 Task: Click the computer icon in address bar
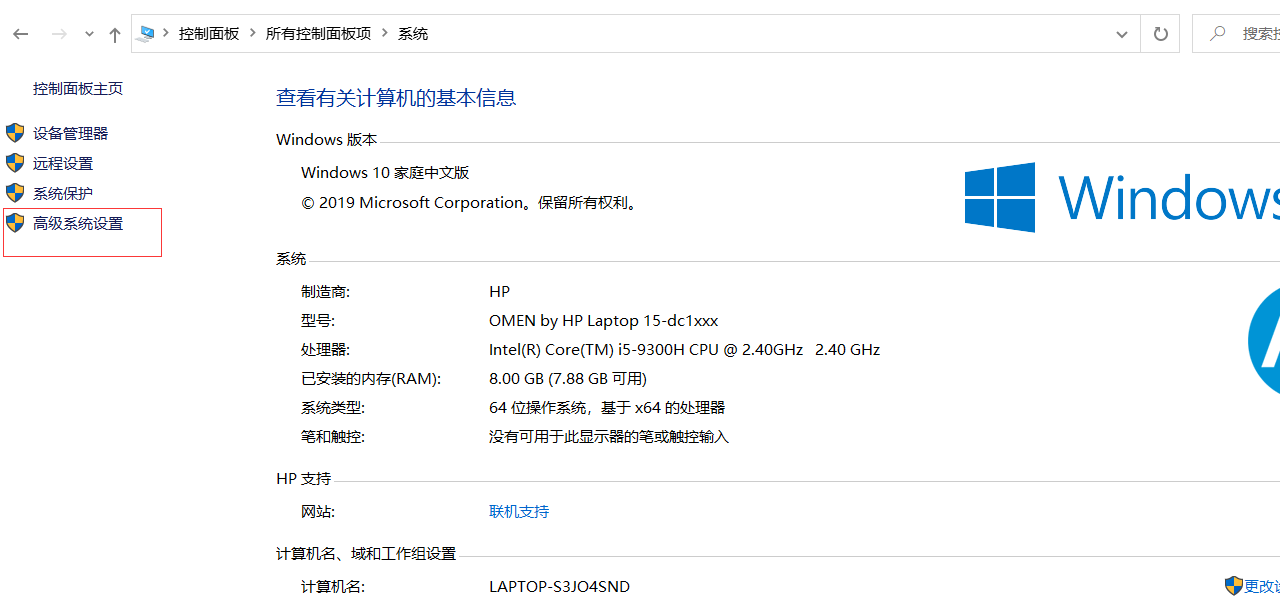147,33
